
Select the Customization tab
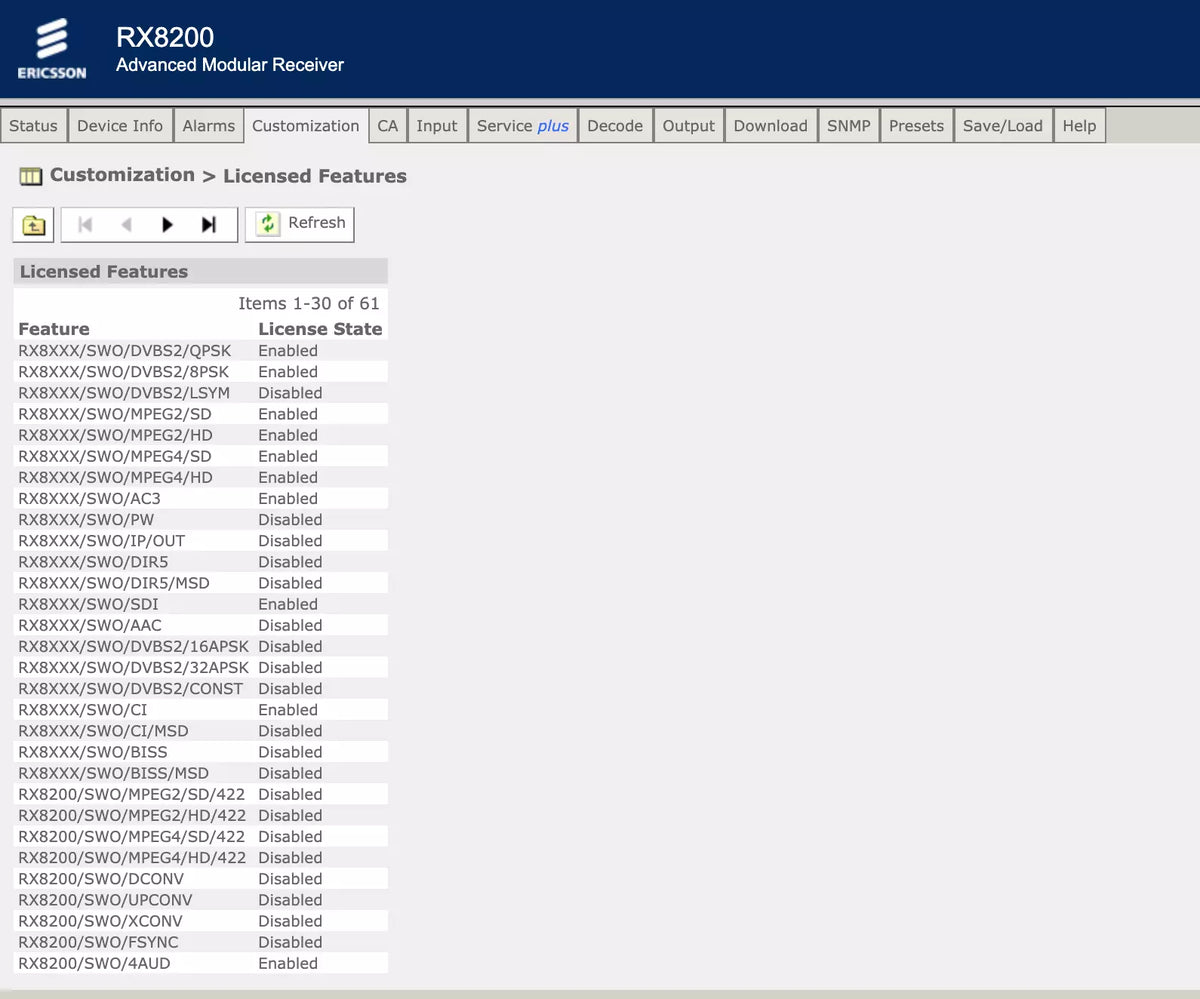coord(305,126)
